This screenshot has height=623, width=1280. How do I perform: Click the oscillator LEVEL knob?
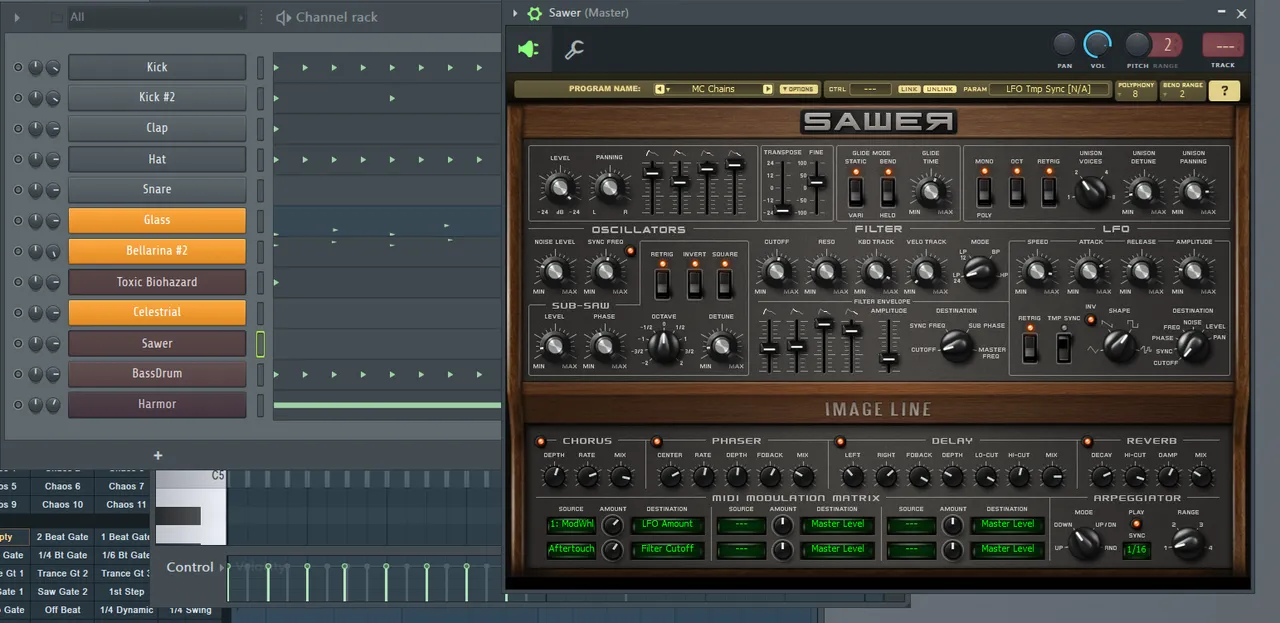pyautogui.click(x=560, y=187)
